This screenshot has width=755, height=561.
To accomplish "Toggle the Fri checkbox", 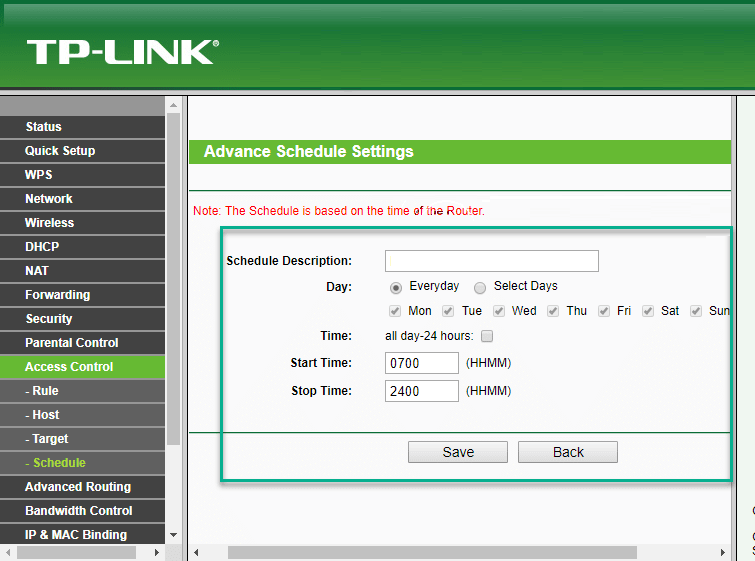I will pyautogui.click(x=604, y=311).
